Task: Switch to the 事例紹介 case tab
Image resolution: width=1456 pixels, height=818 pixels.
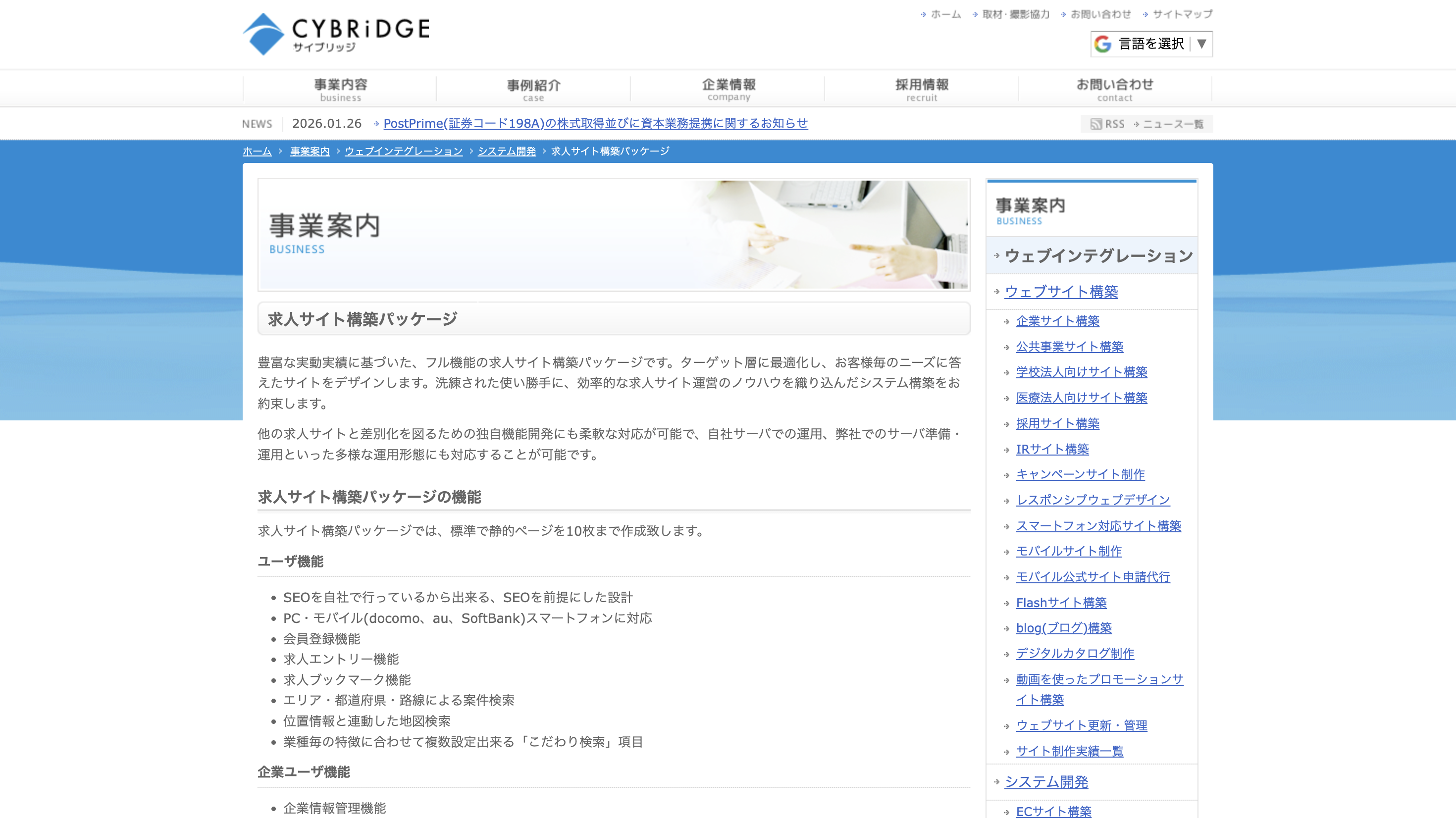Action: [532, 88]
